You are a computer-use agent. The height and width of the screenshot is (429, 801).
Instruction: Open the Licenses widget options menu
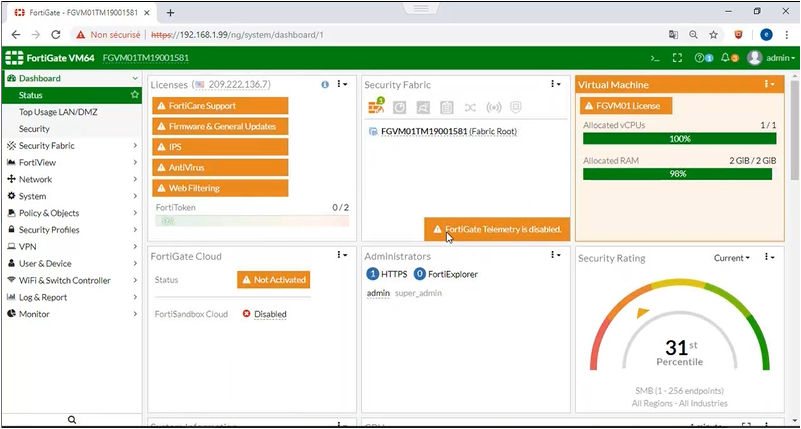[342, 85]
